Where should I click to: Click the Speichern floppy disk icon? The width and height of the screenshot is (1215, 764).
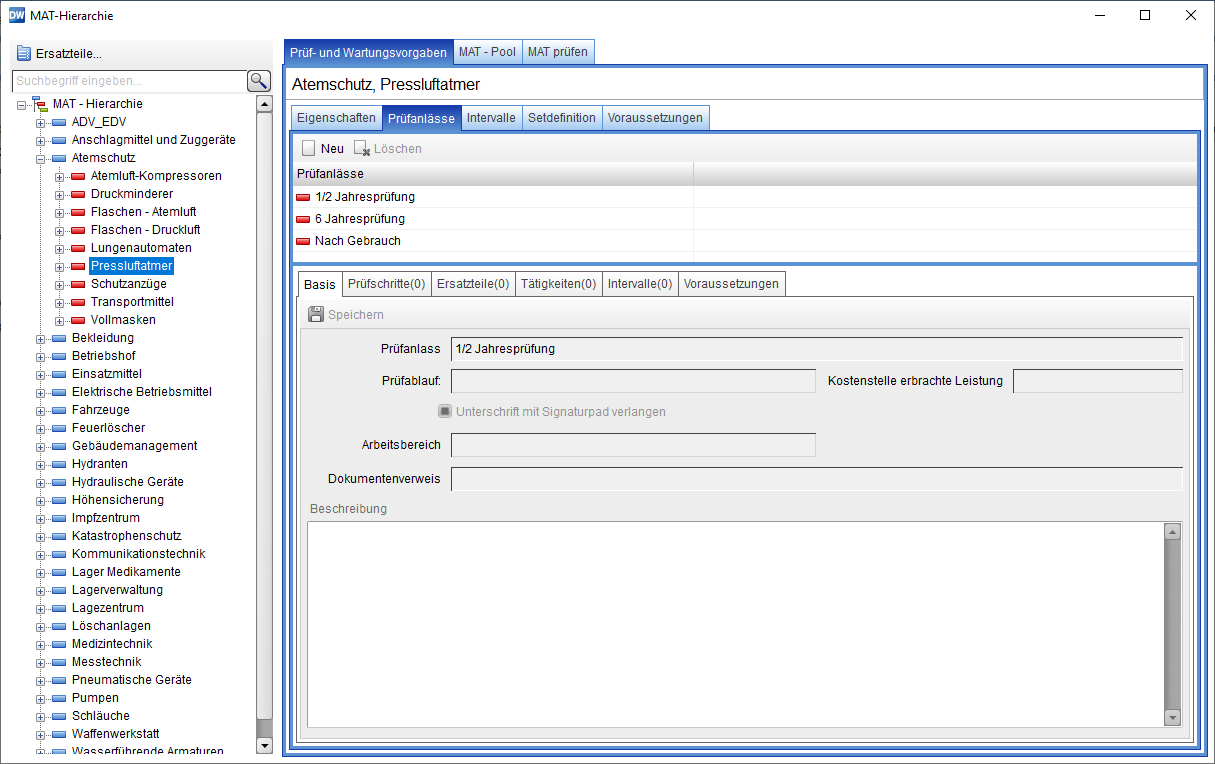[316, 315]
